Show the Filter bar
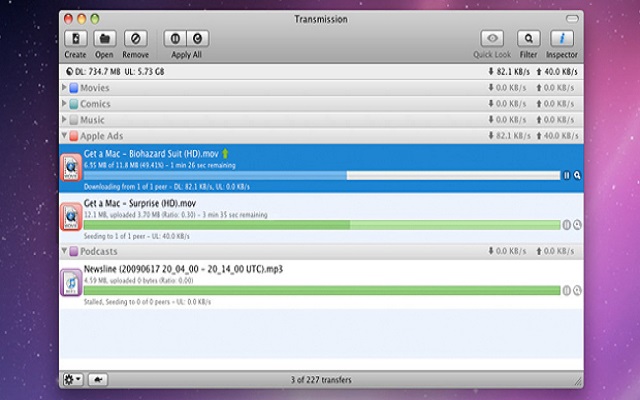 tap(529, 39)
